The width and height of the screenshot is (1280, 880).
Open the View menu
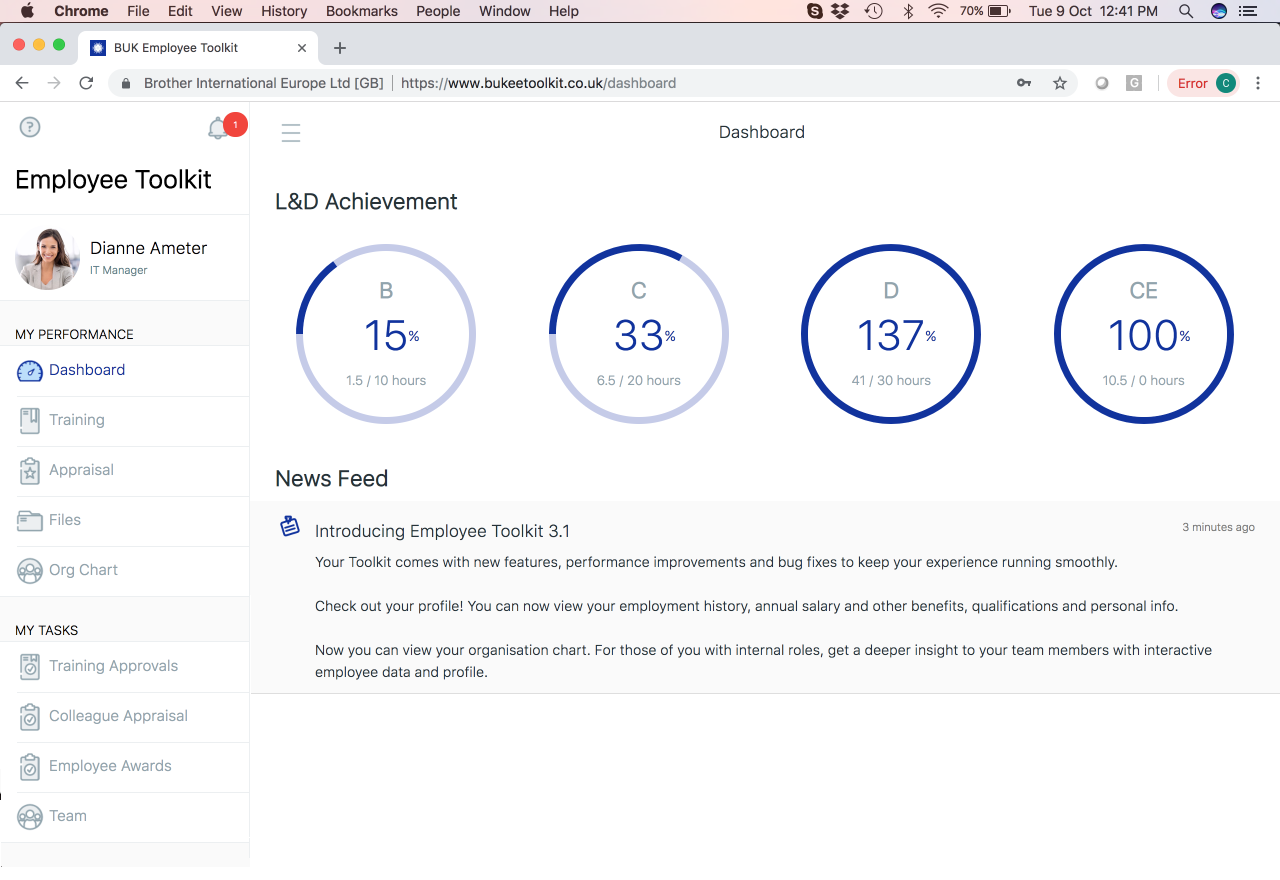[x=227, y=11]
